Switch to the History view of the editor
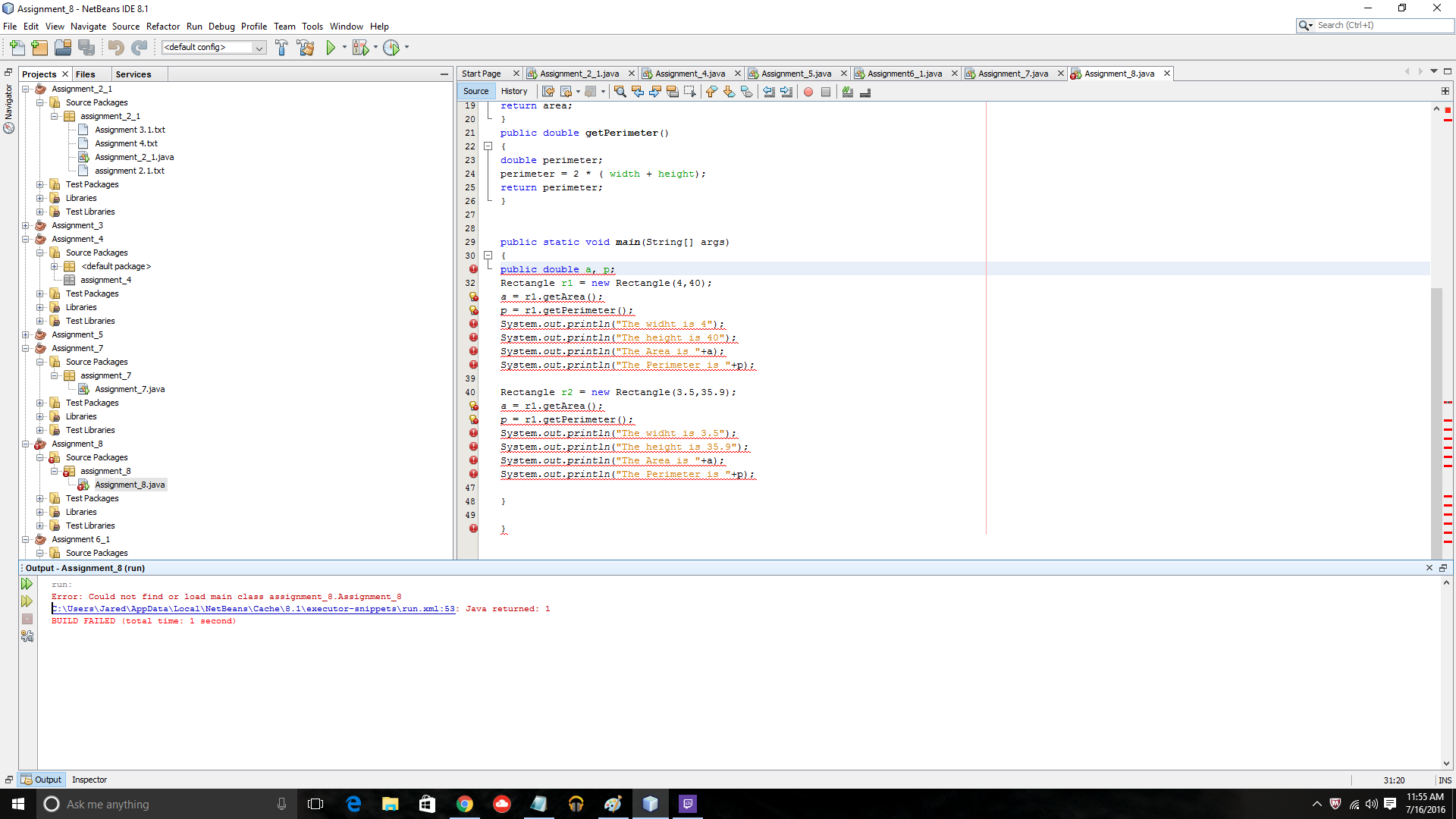 (x=515, y=90)
